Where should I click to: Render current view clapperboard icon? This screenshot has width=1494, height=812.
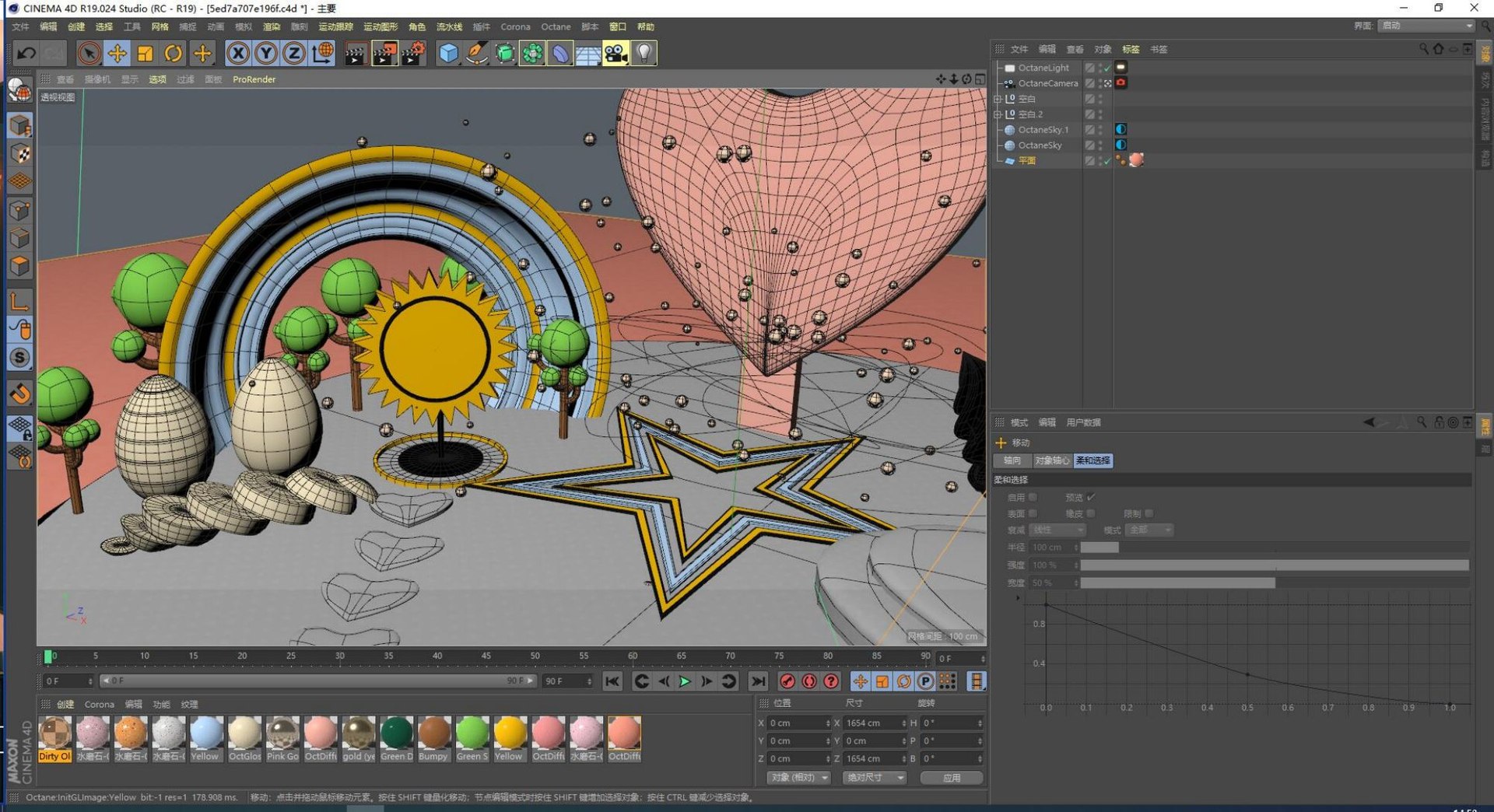click(356, 54)
